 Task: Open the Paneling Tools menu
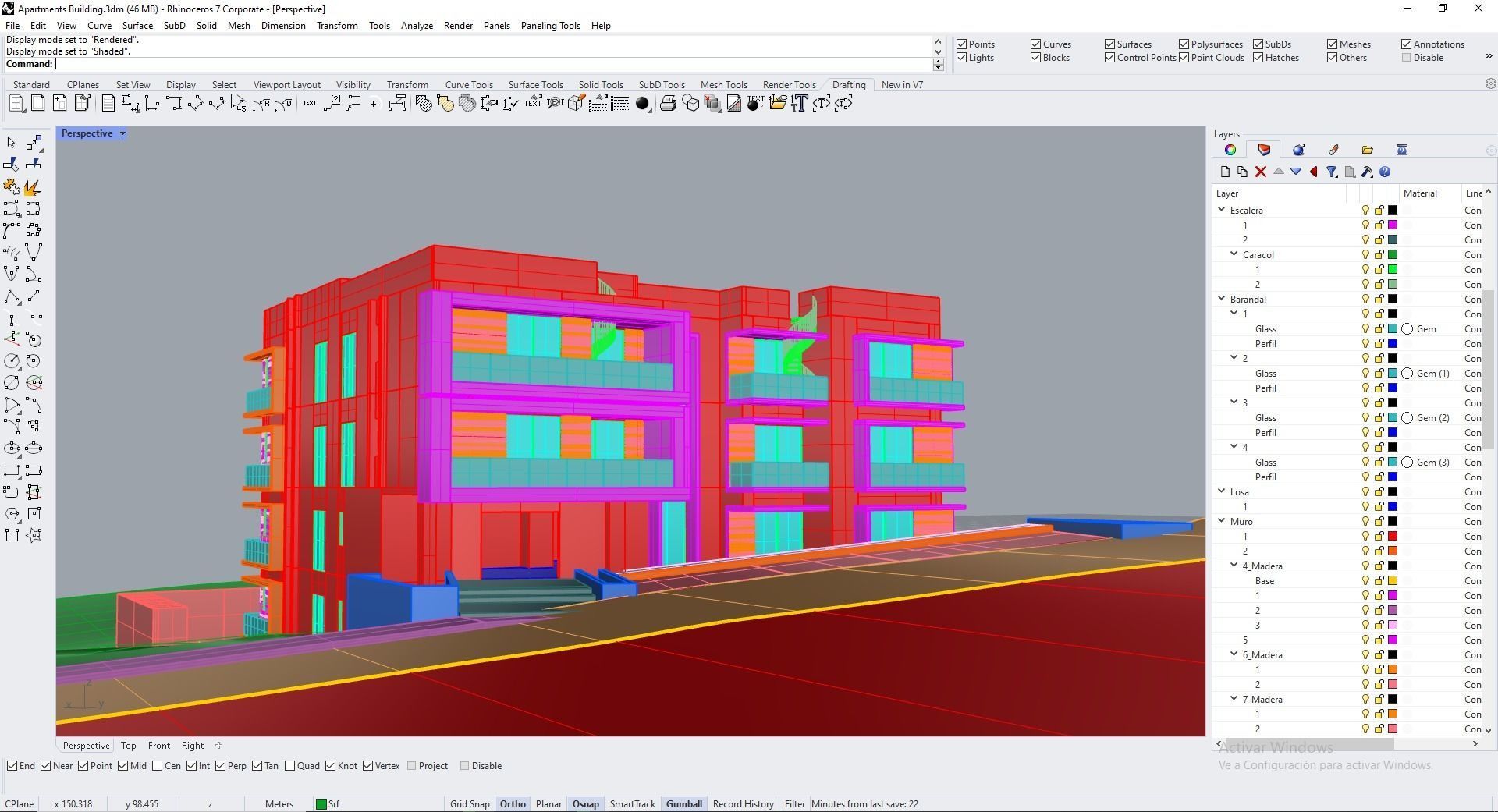(x=550, y=26)
